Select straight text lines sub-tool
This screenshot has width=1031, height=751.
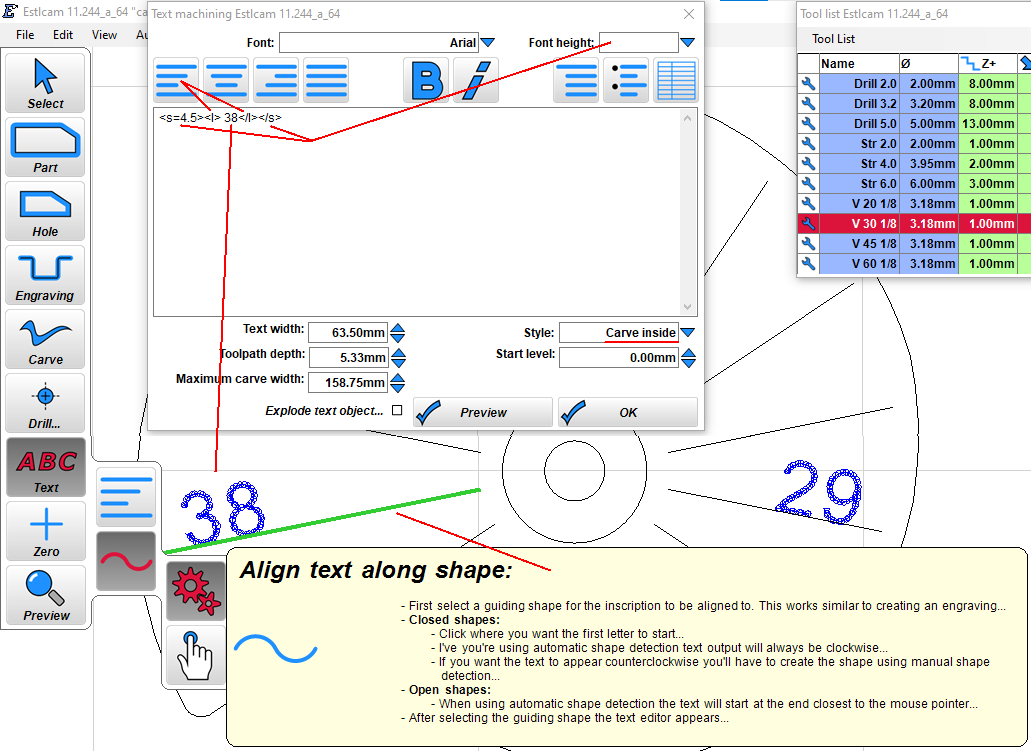tap(126, 497)
